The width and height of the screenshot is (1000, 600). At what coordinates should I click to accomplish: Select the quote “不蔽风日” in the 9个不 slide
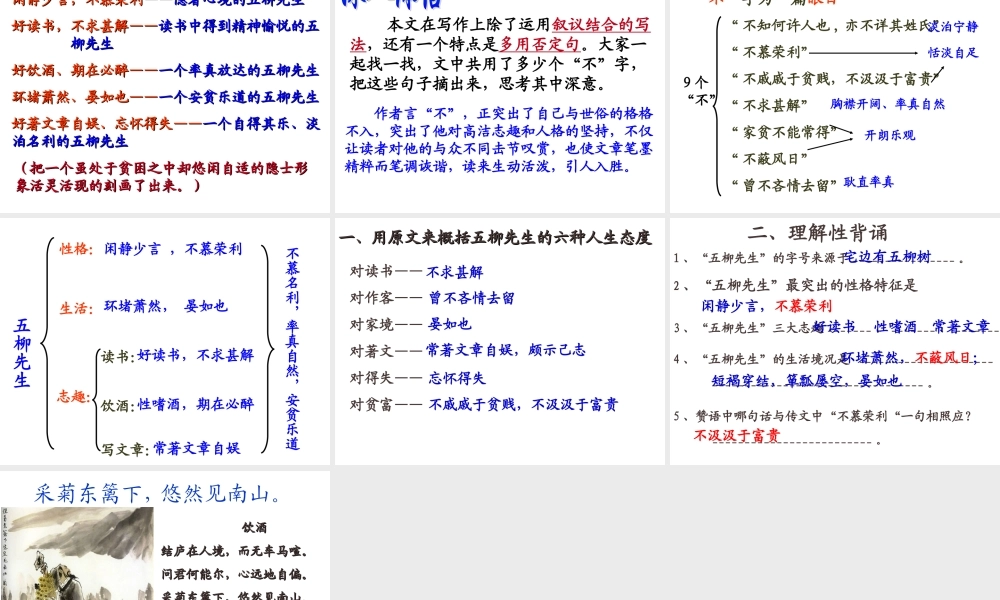click(x=770, y=158)
